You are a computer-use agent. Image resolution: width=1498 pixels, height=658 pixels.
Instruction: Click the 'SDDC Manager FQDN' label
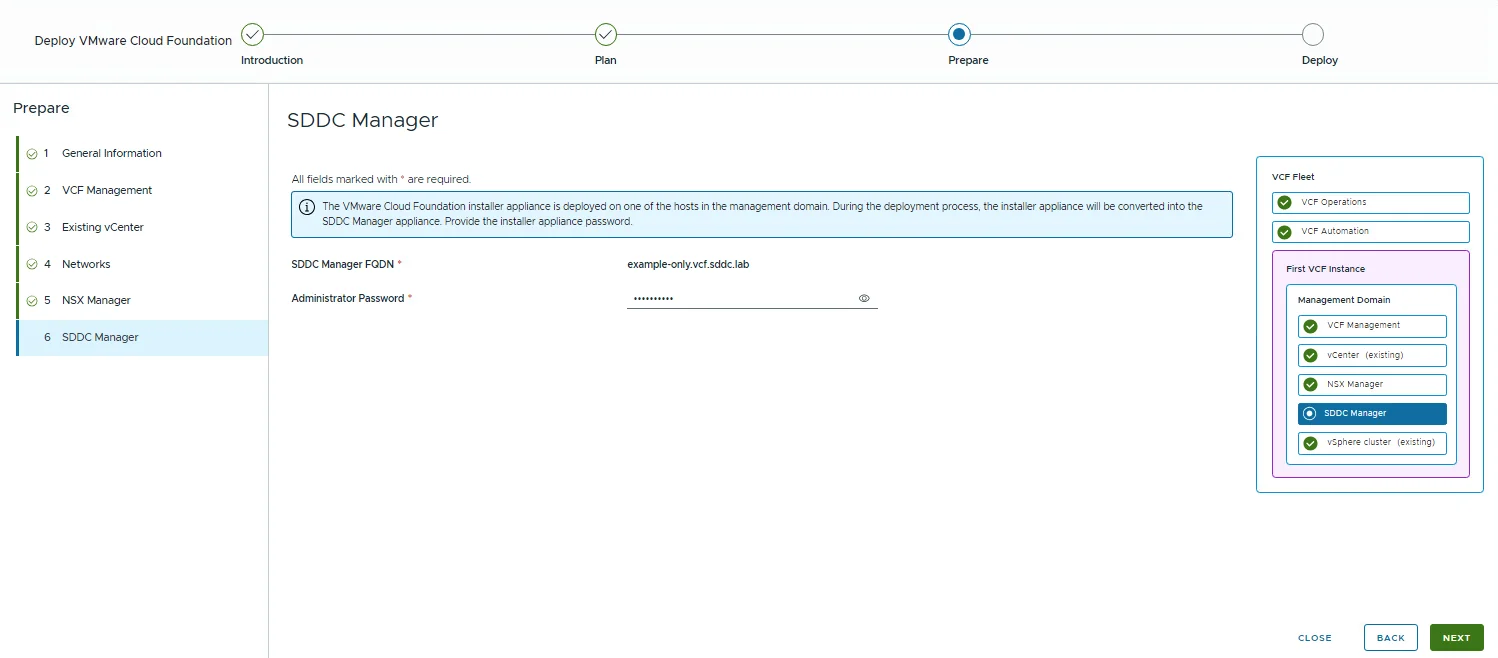point(343,264)
